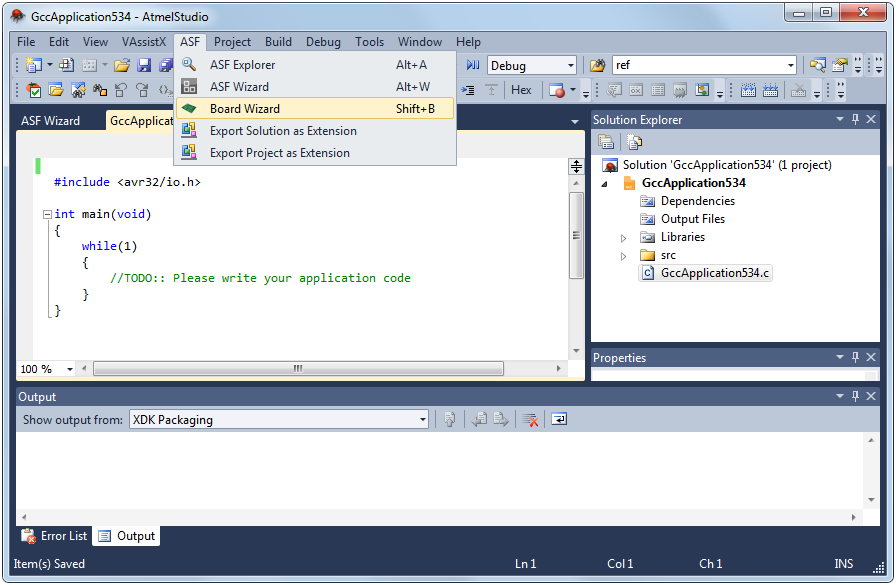The width and height of the screenshot is (896, 585).
Task: Click the open folder icon in second toolbar
Action: coord(55,90)
